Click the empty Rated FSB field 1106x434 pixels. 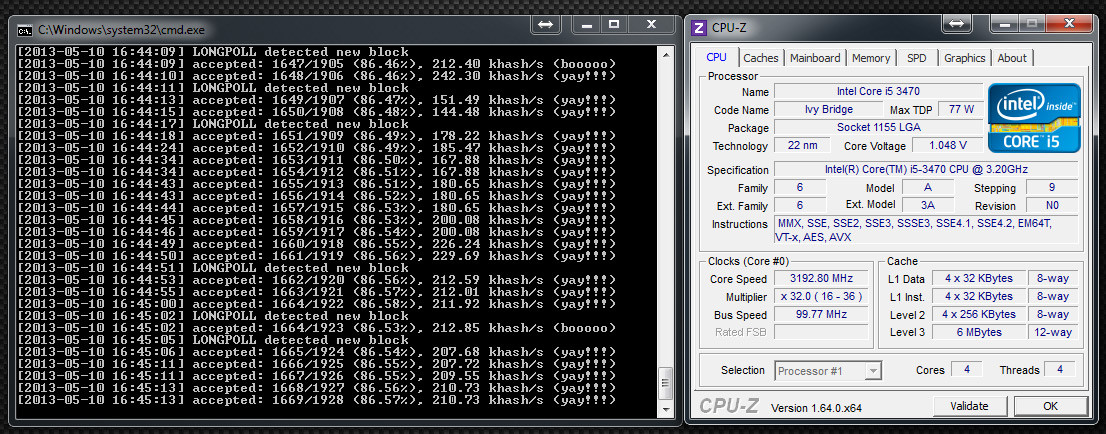click(822, 332)
